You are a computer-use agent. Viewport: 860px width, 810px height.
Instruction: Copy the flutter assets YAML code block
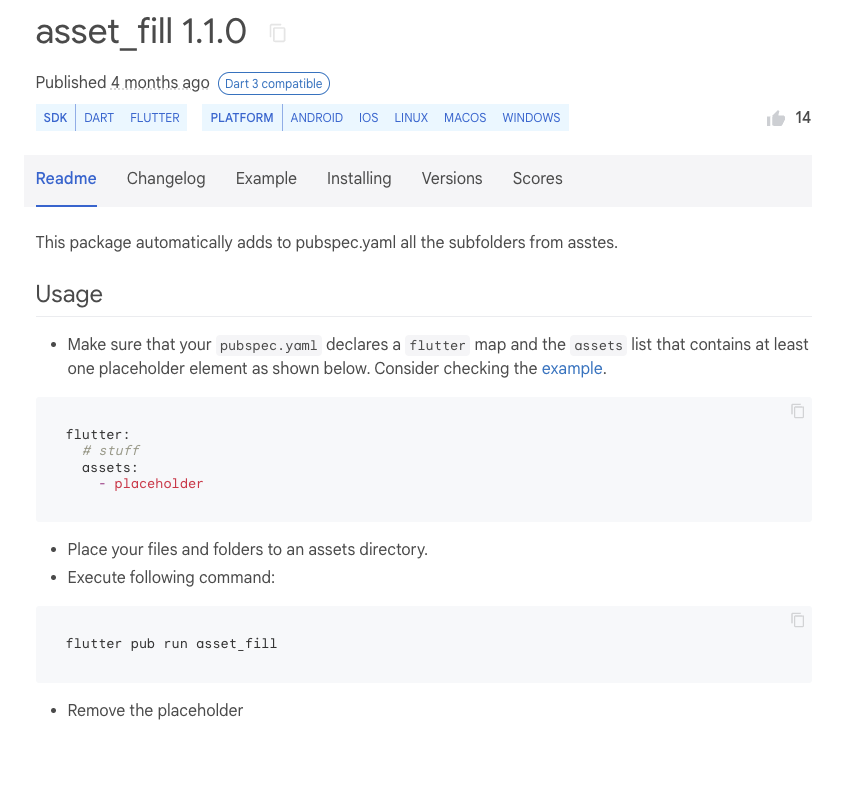click(797, 411)
